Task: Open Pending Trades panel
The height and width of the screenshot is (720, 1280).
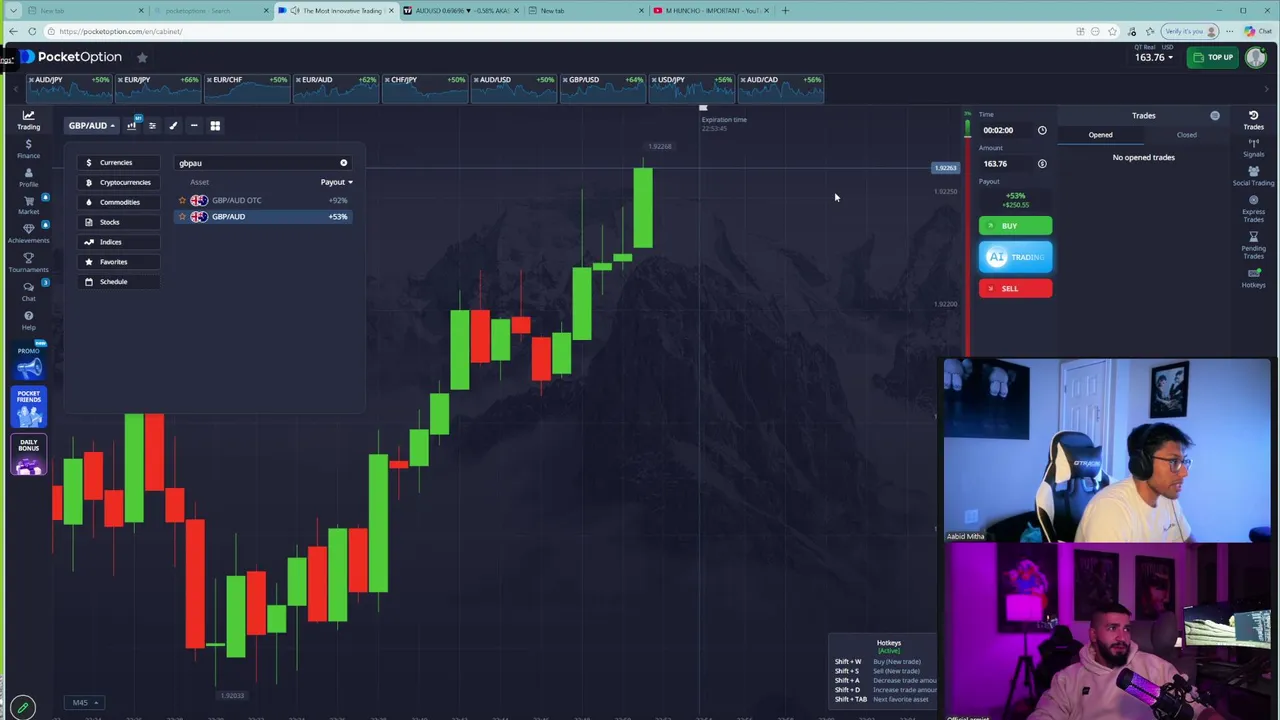Action: tap(1253, 245)
